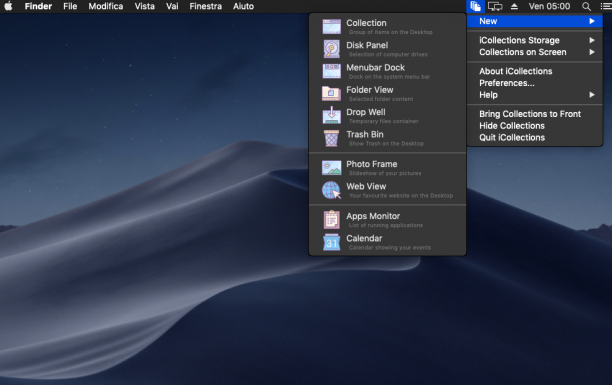The width and height of the screenshot is (612, 385).
Task: Click 'Slideshow of your pictures' text
Action: pyautogui.click(x=385, y=173)
